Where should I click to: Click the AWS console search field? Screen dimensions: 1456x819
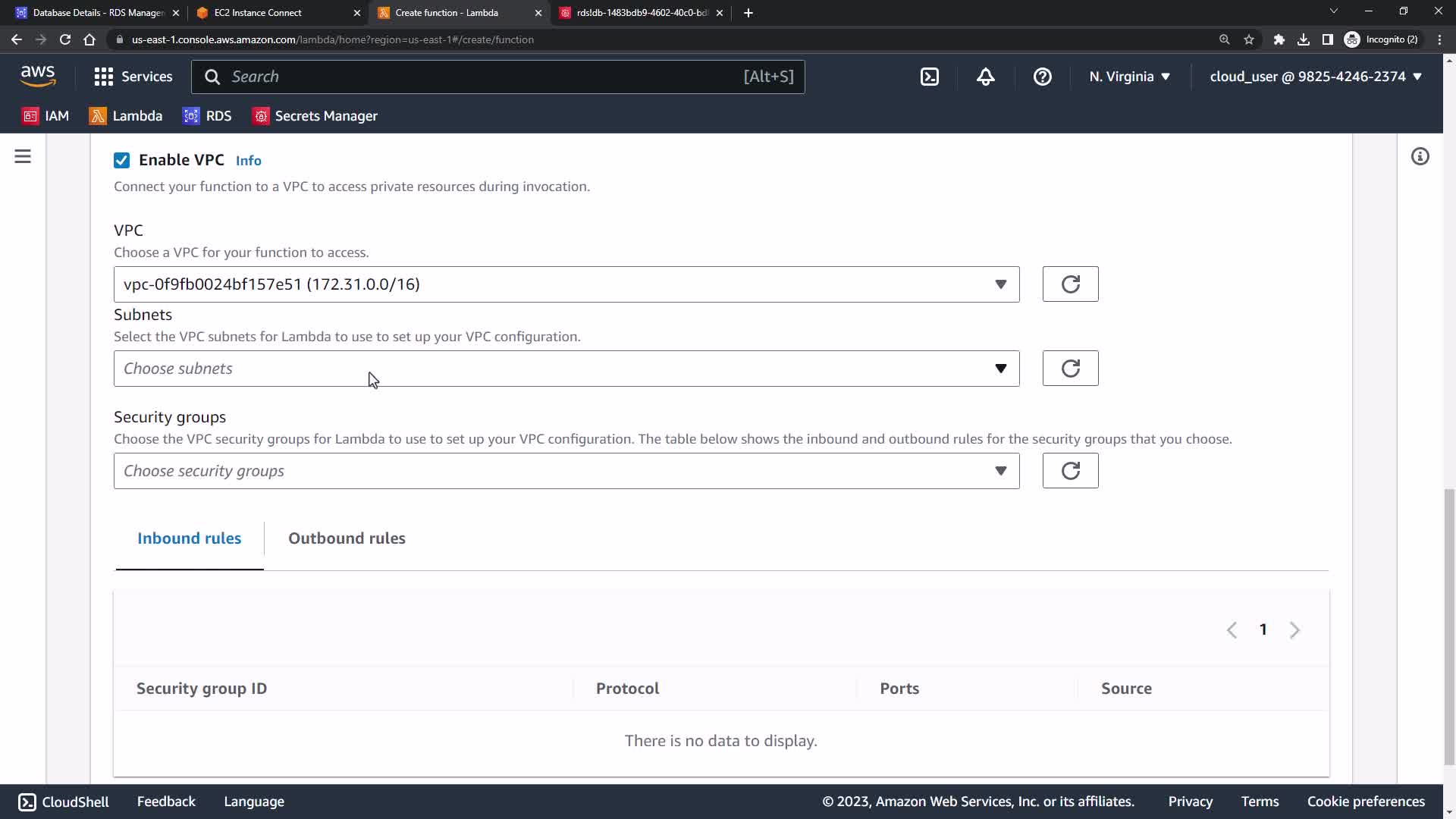coord(485,77)
